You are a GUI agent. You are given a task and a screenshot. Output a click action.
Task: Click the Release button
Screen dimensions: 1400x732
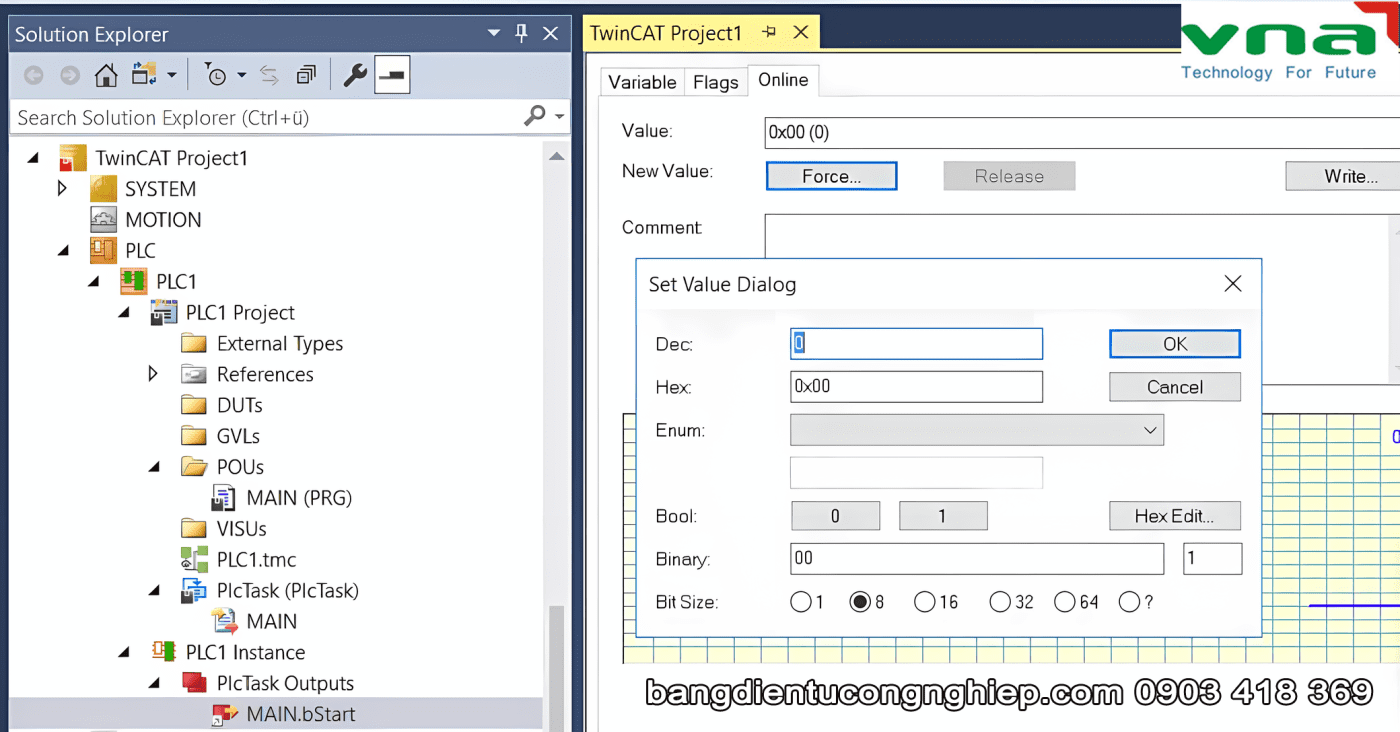pos(1009,176)
